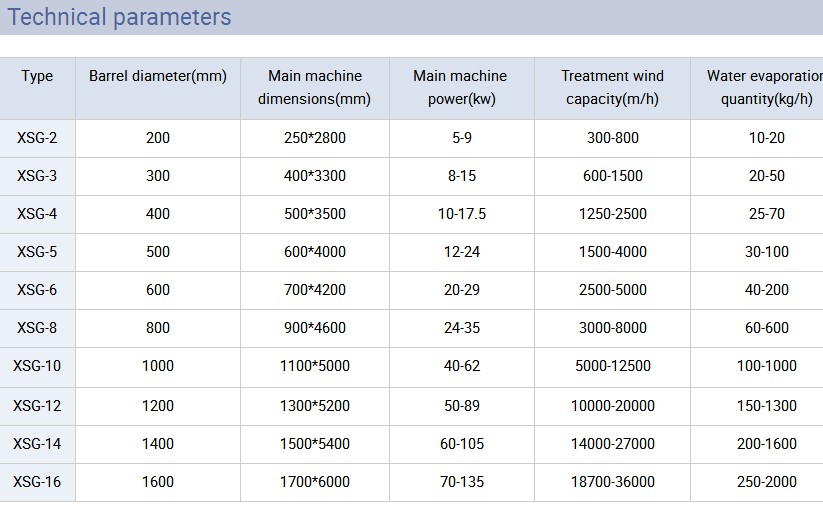Select the Type column header
The height and width of the screenshot is (507, 823).
[37, 76]
